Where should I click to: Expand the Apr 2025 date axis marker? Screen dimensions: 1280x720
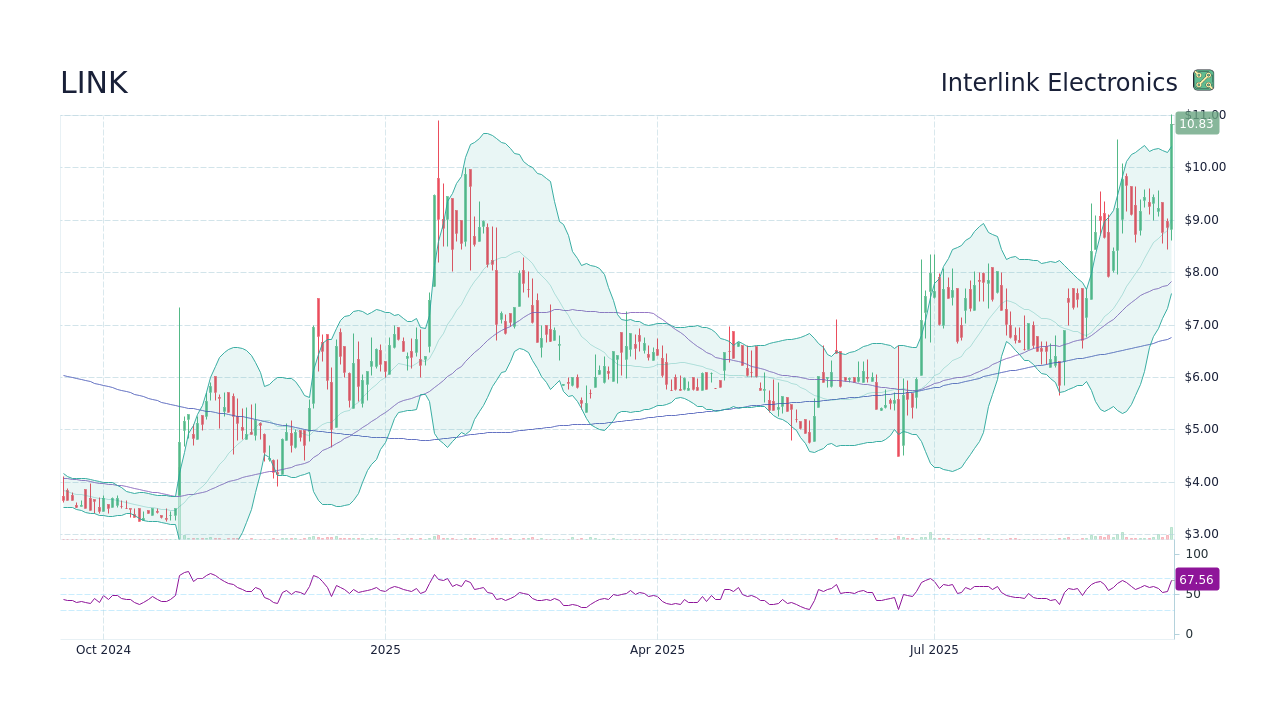(x=658, y=649)
